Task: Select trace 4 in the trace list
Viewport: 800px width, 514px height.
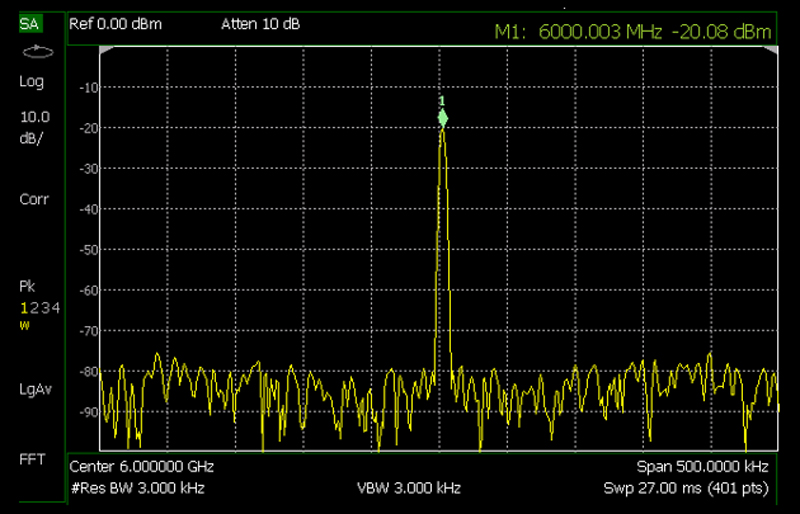Action: coord(56,308)
